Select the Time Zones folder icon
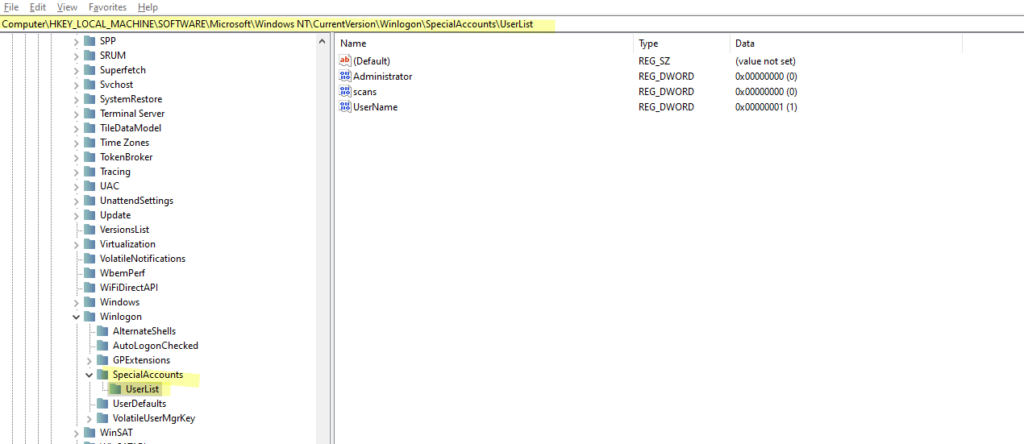The image size is (1024, 444). [89, 142]
